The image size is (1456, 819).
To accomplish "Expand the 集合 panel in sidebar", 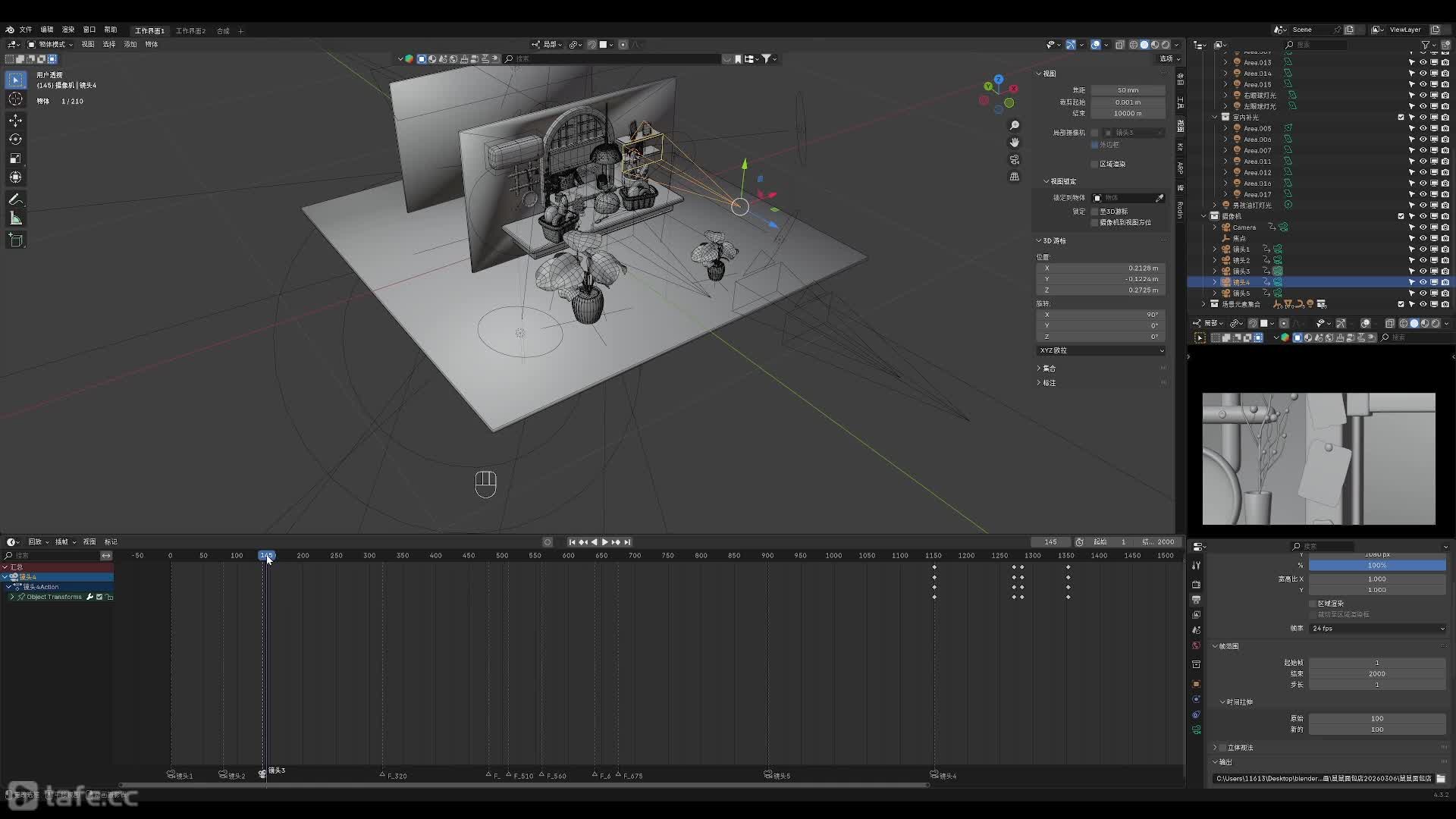I will pyautogui.click(x=1049, y=369).
